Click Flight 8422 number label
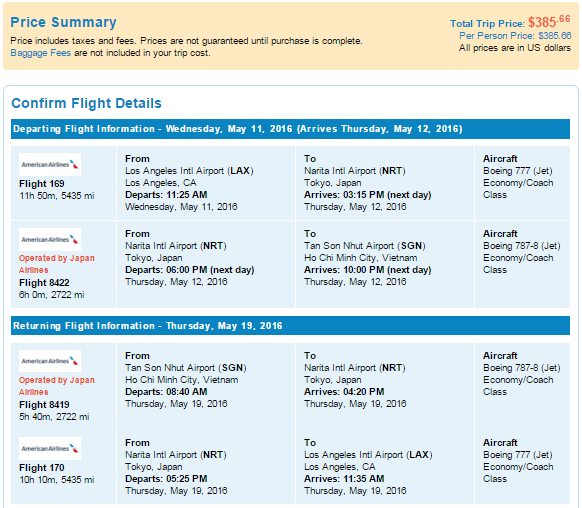The width and height of the screenshot is (582, 508). point(44,283)
